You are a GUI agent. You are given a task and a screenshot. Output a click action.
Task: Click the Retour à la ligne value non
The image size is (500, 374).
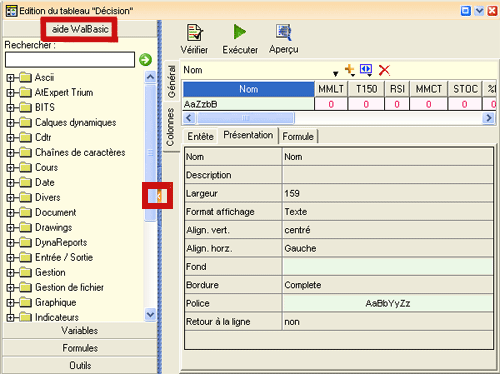[x=388, y=322]
